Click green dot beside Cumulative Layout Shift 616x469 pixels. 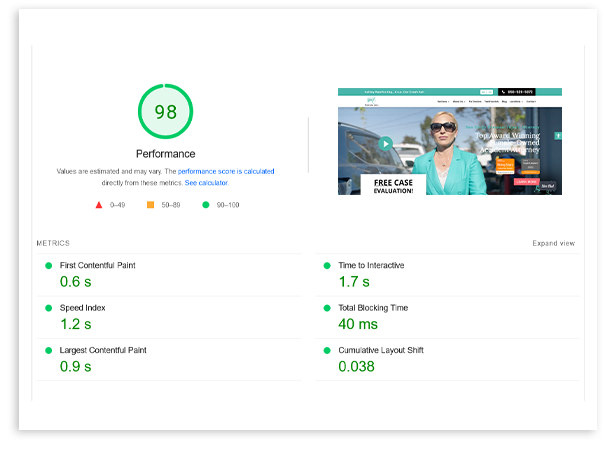[327, 351]
